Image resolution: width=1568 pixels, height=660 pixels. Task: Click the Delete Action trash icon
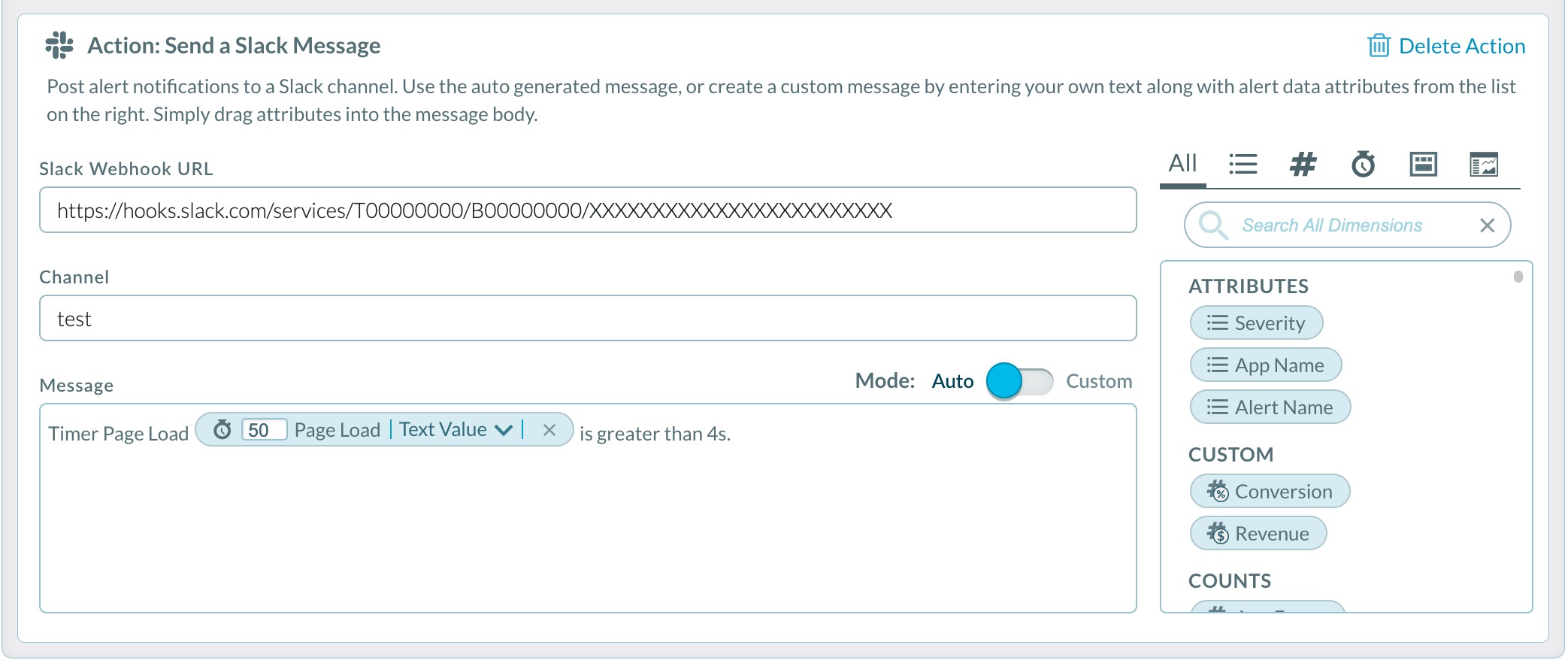coord(1379,46)
